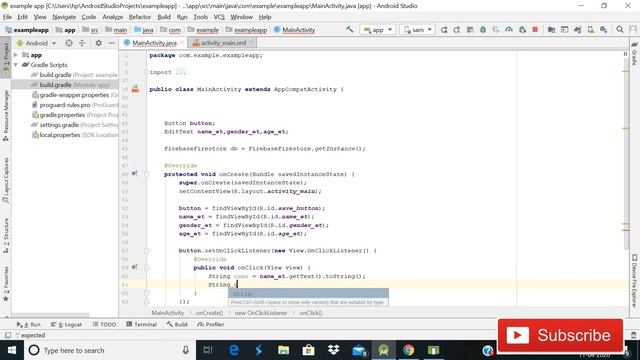
Task: Click the red Stop button in toolbar
Action: pos(535,30)
